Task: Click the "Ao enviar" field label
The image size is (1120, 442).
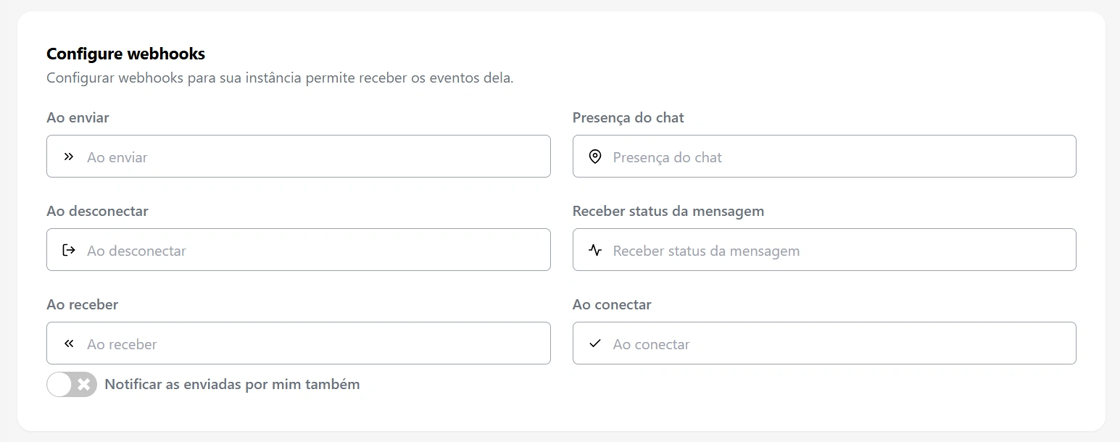Action: (x=78, y=118)
